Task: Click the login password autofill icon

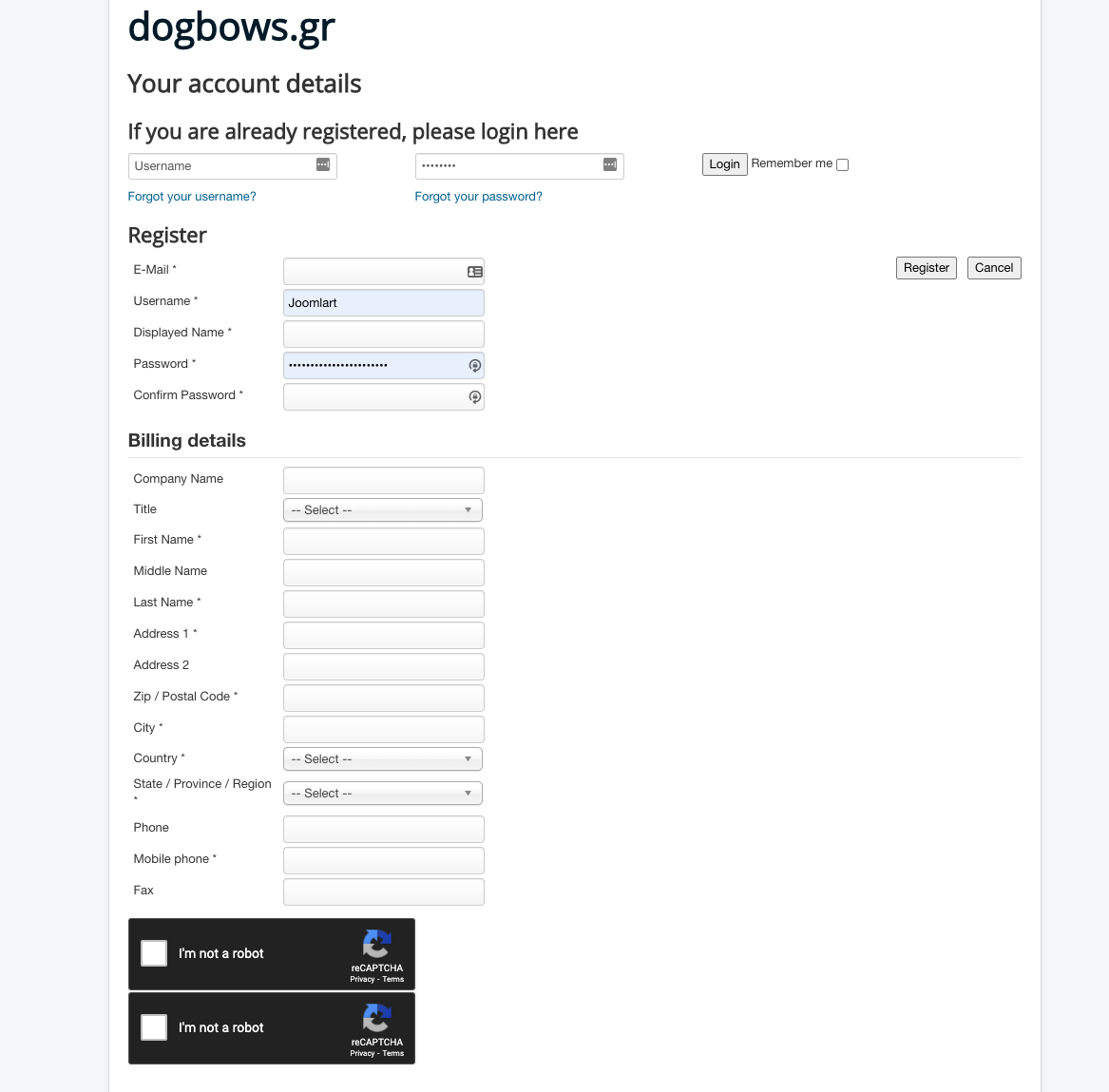Action: 610,164
